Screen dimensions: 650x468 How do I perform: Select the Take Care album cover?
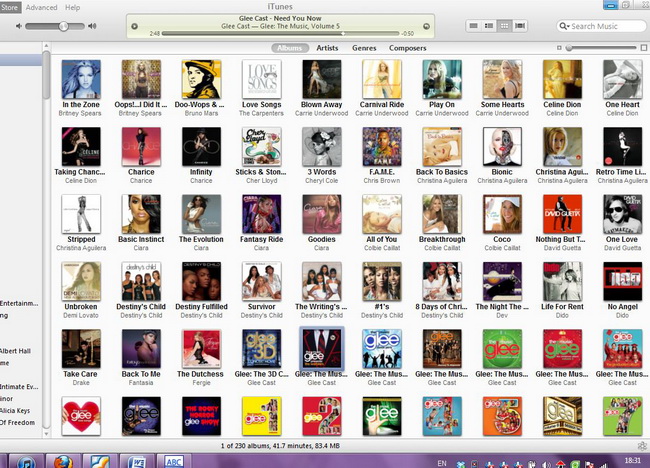tap(81, 349)
